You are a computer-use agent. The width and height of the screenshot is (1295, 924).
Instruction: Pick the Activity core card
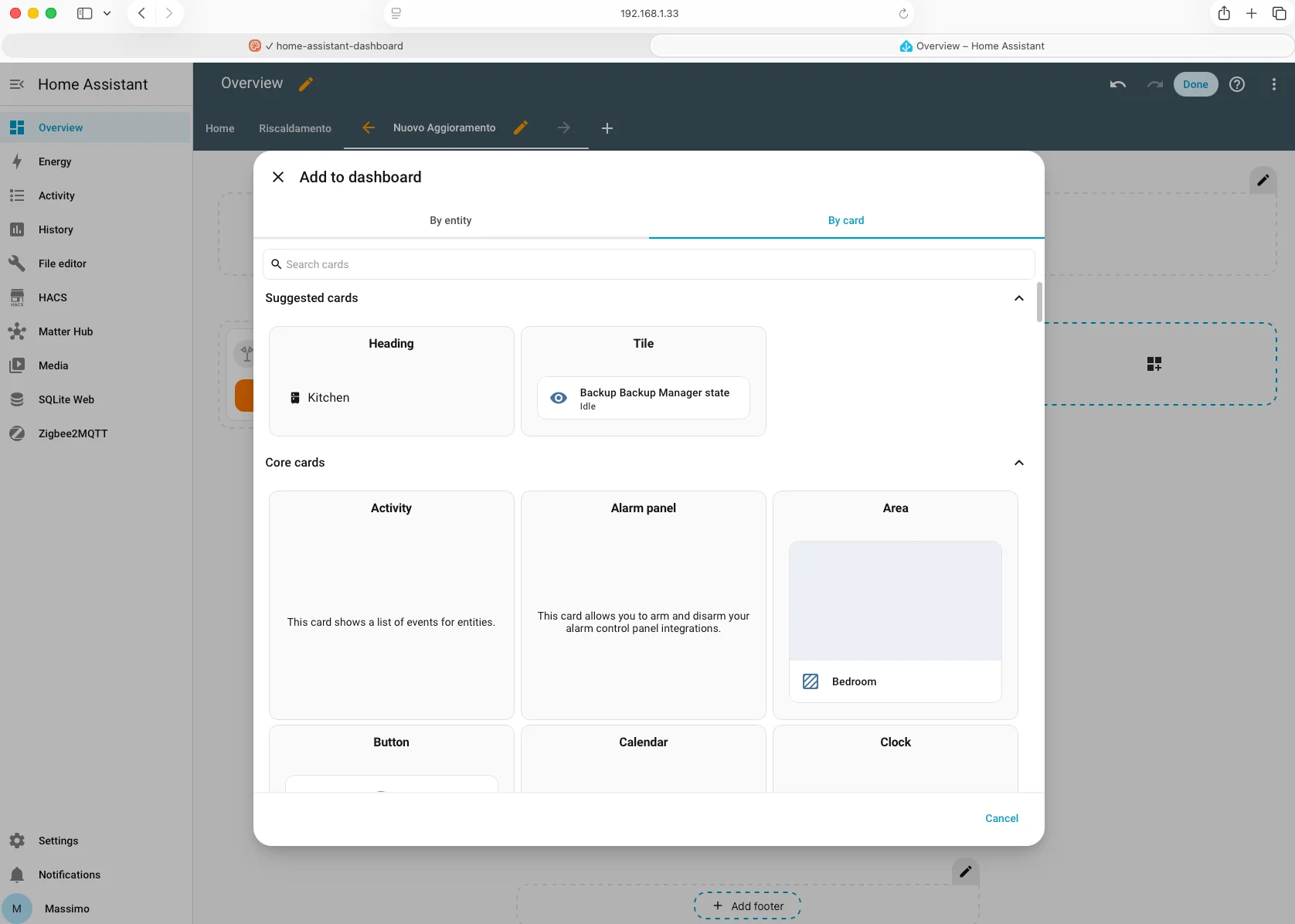[x=392, y=605]
